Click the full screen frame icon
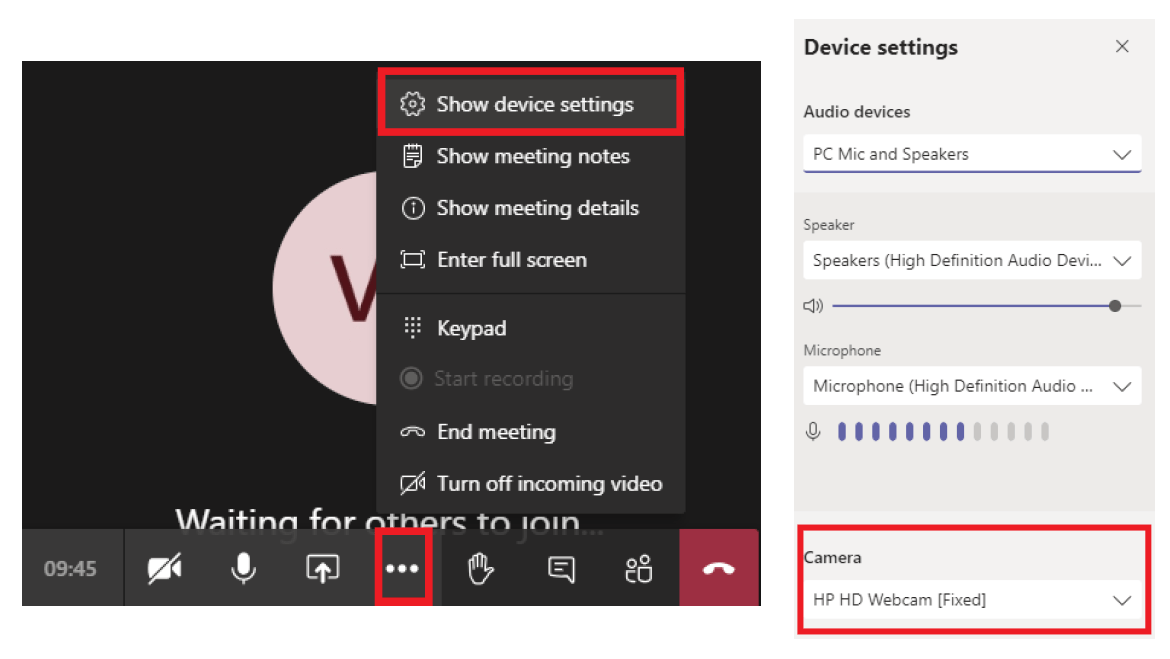 point(413,260)
